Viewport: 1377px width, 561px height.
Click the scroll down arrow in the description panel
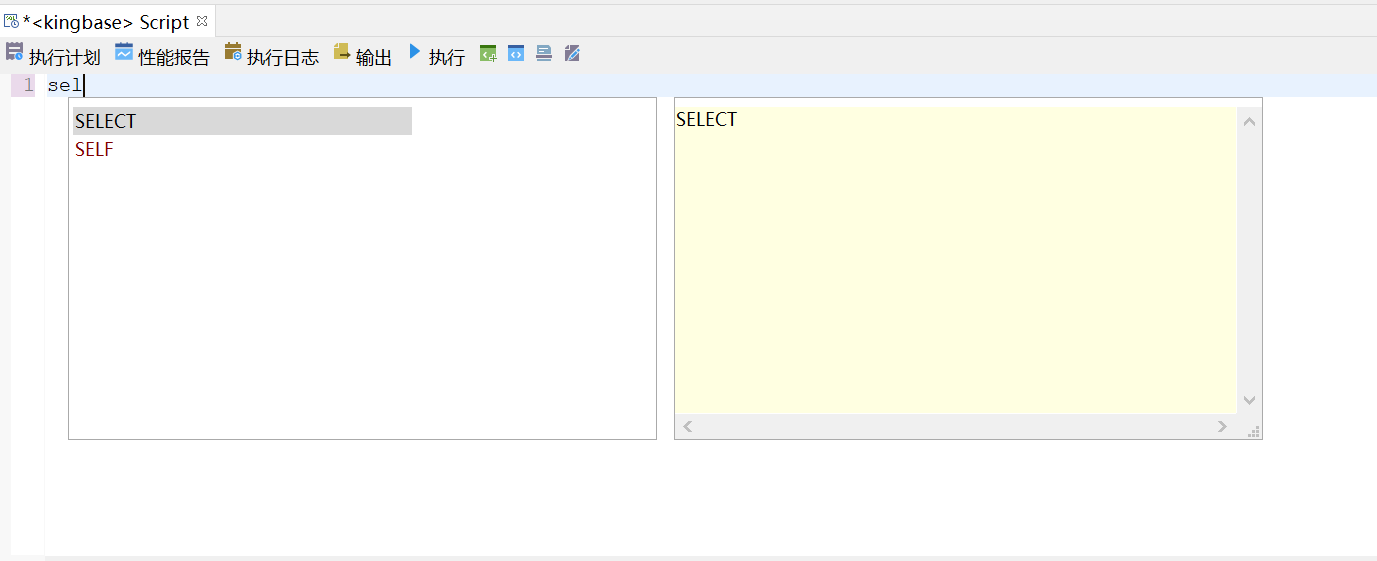[x=1249, y=400]
